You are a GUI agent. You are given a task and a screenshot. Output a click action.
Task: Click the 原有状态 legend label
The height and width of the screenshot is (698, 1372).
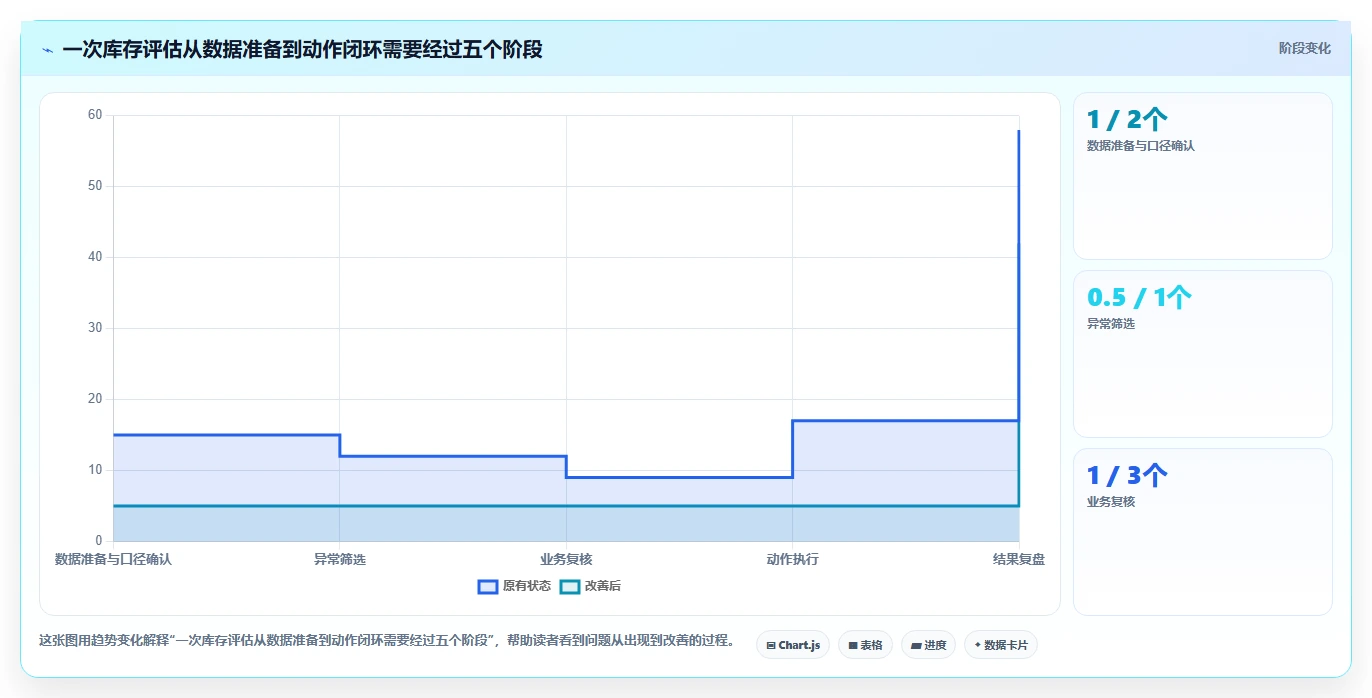(526, 586)
